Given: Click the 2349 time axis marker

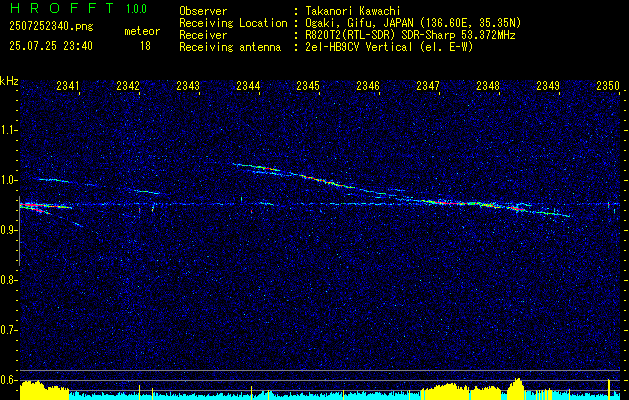Looking at the screenshot, I should coord(548,85).
